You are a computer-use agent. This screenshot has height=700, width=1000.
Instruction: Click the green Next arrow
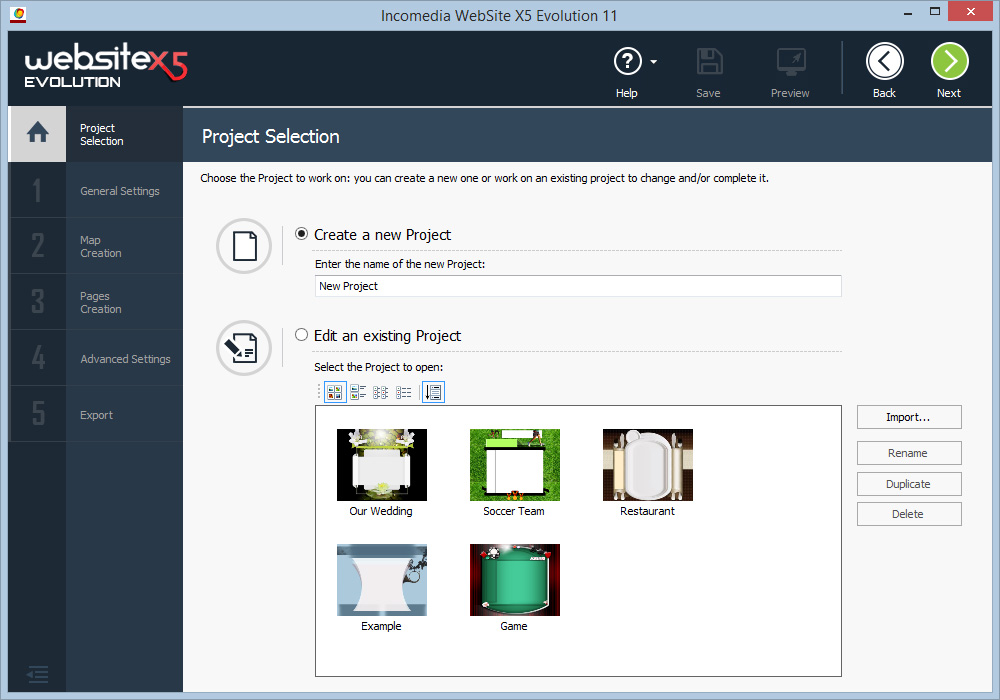tap(949, 61)
